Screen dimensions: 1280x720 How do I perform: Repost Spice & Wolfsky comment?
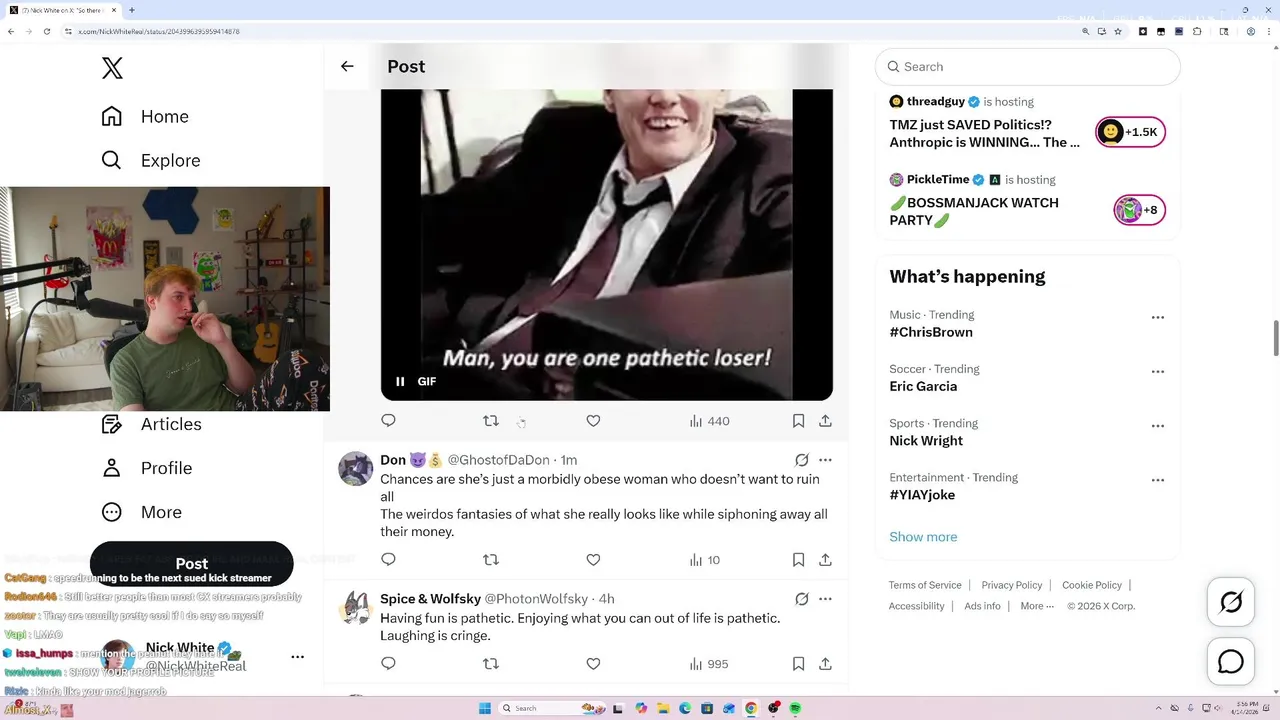click(491, 664)
